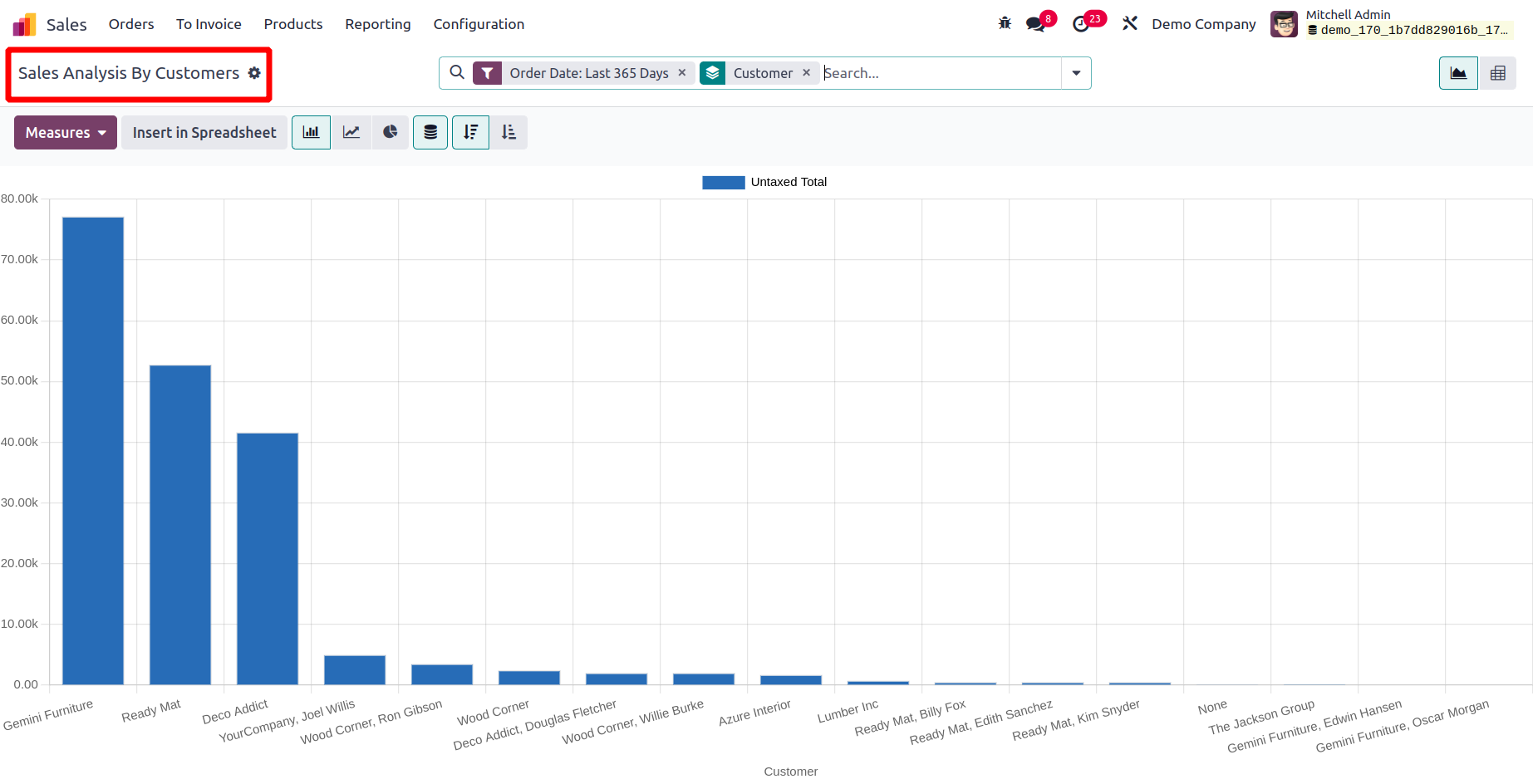Select pie chart mode
This screenshot has width=1533, height=784.
pyautogui.click(x=391, y=132)
